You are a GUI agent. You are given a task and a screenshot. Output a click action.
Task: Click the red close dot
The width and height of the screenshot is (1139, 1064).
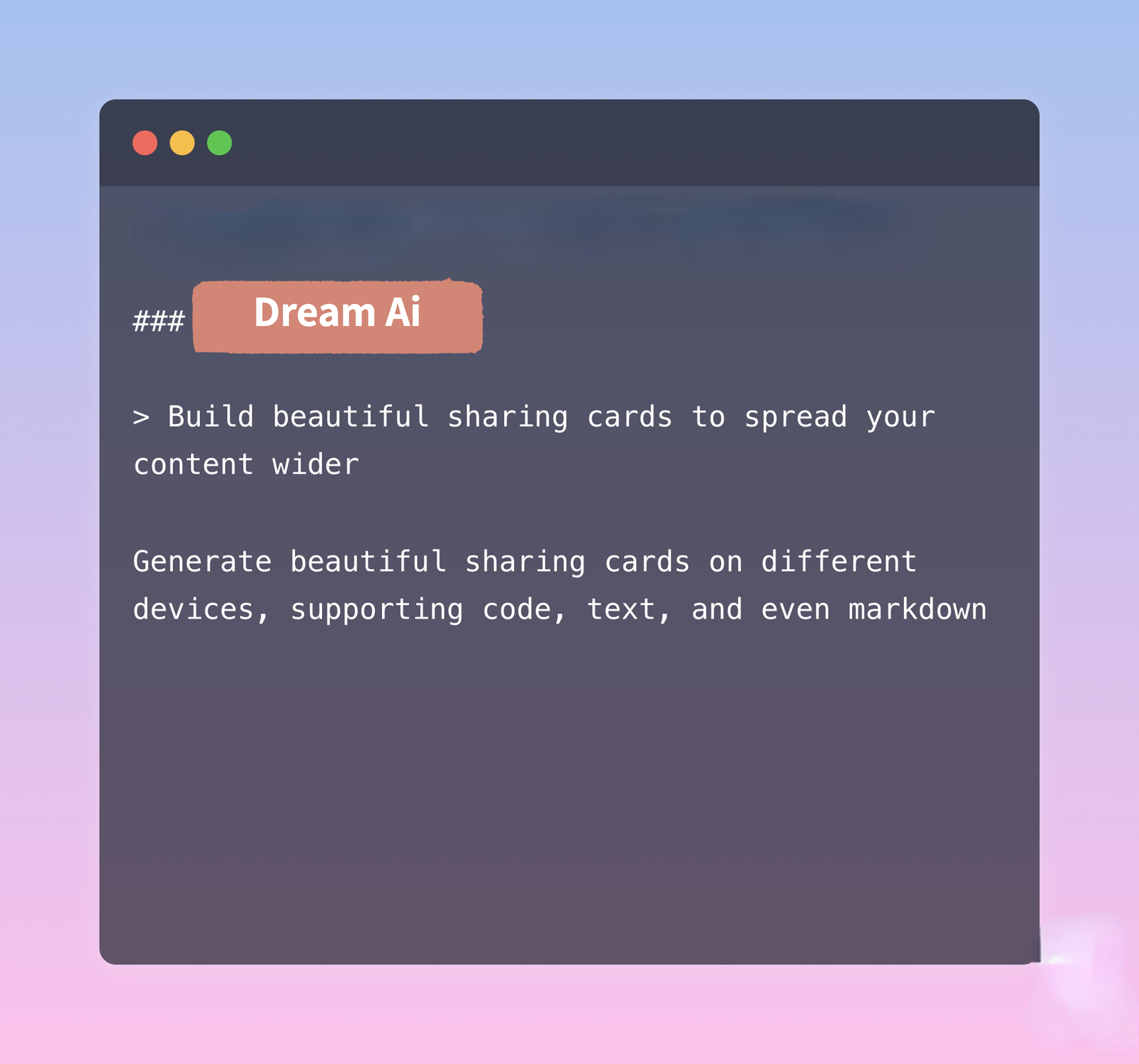click(x=145, y=143)
